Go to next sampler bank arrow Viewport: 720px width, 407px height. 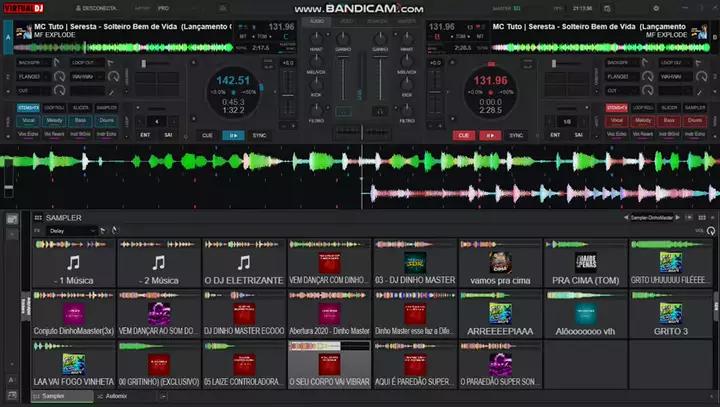click(x=677, y=218)
